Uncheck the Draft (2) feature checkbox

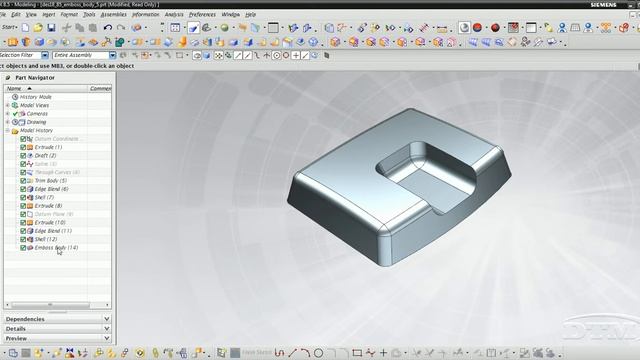pos(23,156)
